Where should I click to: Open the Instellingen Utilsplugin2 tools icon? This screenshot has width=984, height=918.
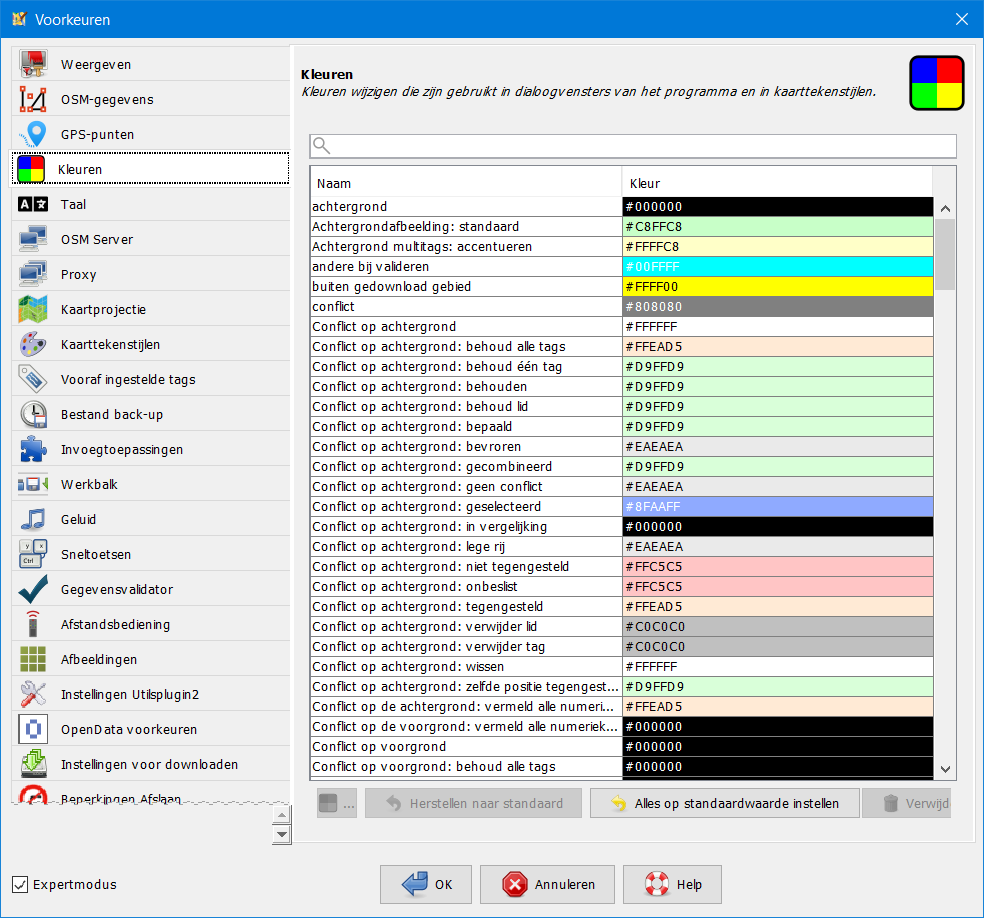pyautogui.click(x=33, y=694)
